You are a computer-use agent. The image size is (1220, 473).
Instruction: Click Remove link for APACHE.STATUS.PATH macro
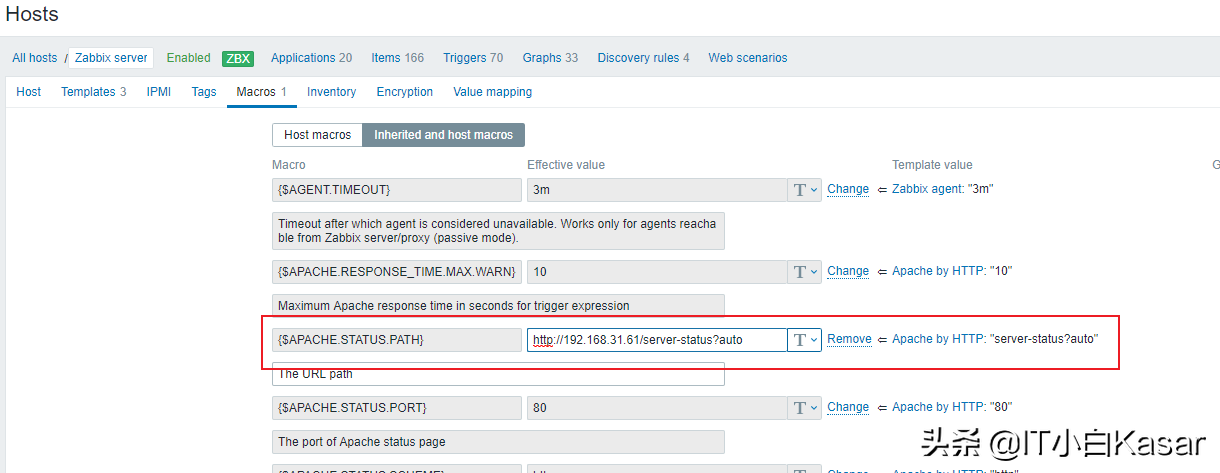(849, 339)
